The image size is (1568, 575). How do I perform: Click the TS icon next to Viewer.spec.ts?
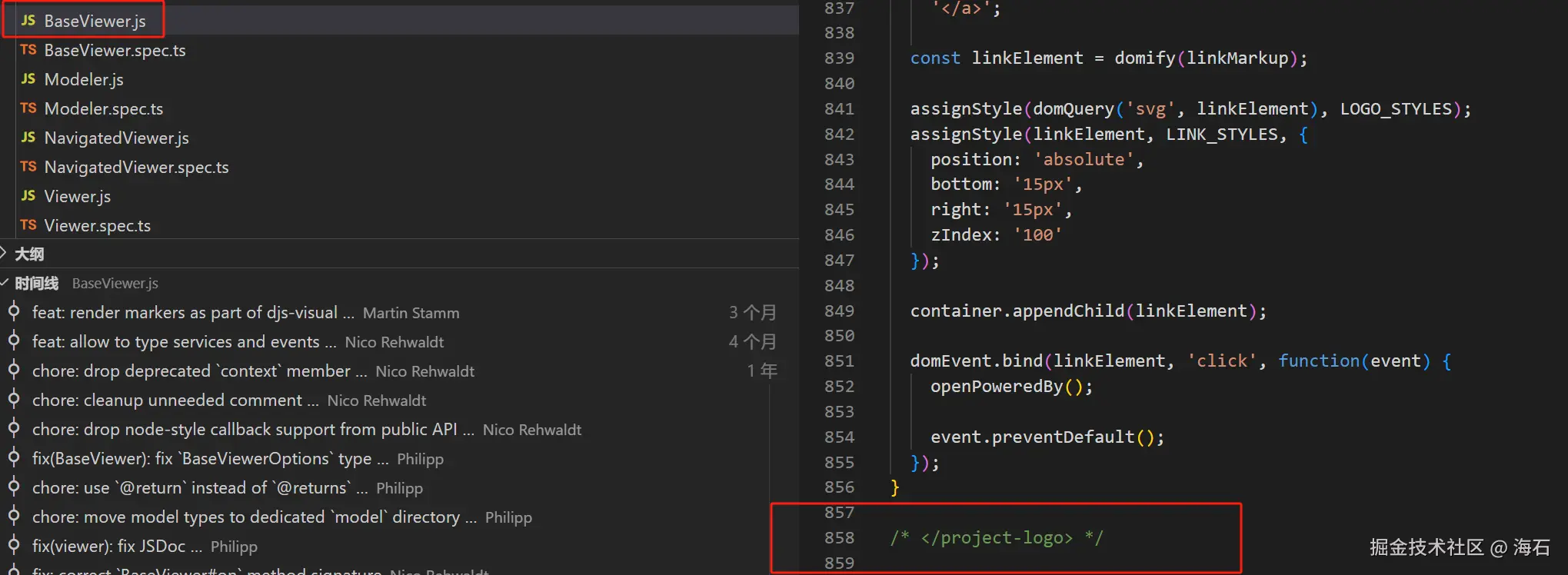tap(28, 225)
